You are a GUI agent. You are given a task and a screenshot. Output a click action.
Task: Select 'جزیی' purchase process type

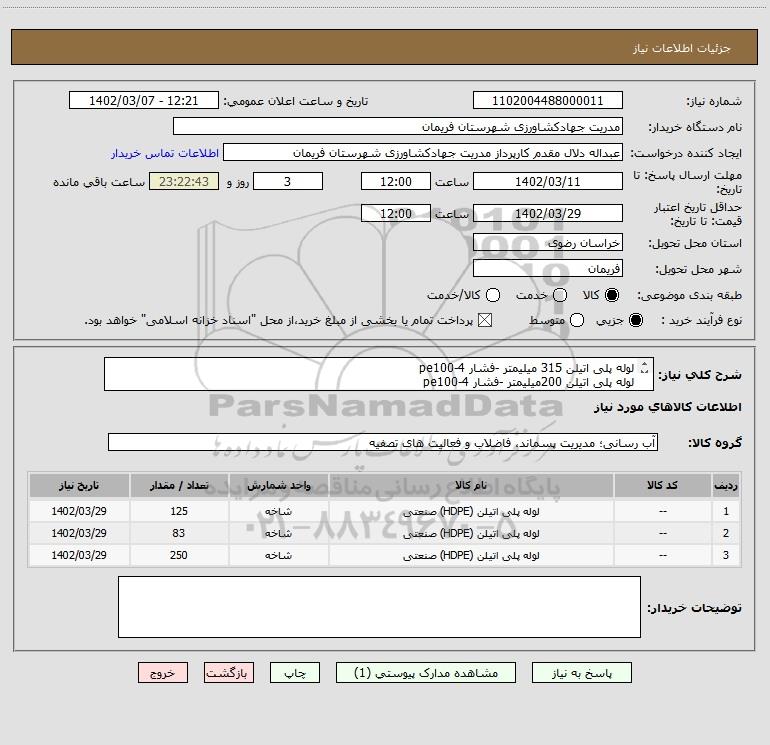(x=638, y=321)
